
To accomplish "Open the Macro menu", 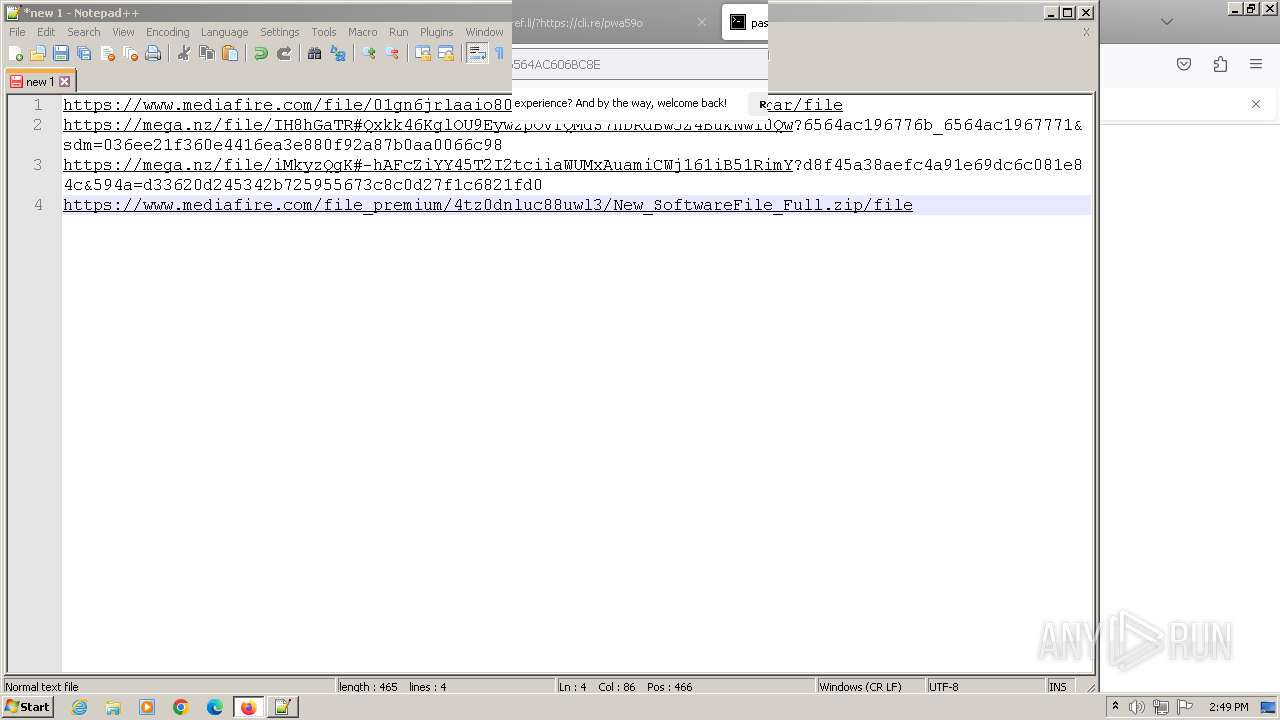I will point(362,32).
